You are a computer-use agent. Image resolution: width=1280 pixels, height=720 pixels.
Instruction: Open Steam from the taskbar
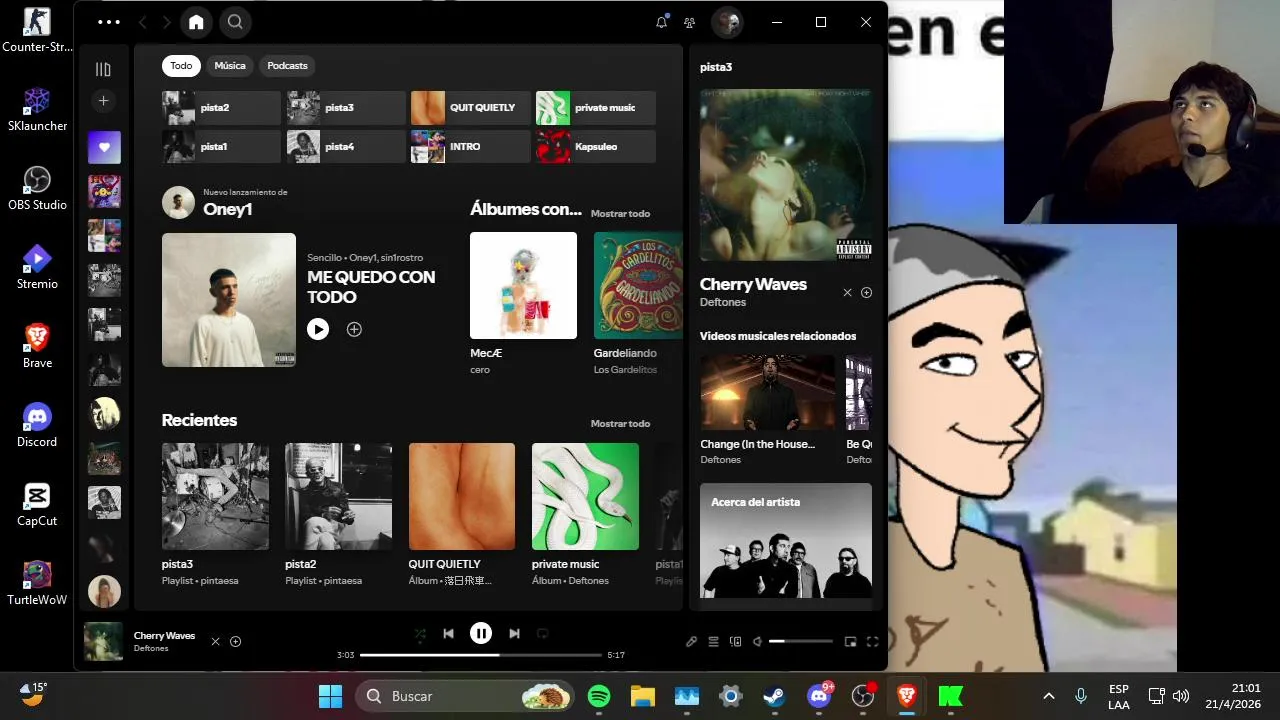pos(775,696)
